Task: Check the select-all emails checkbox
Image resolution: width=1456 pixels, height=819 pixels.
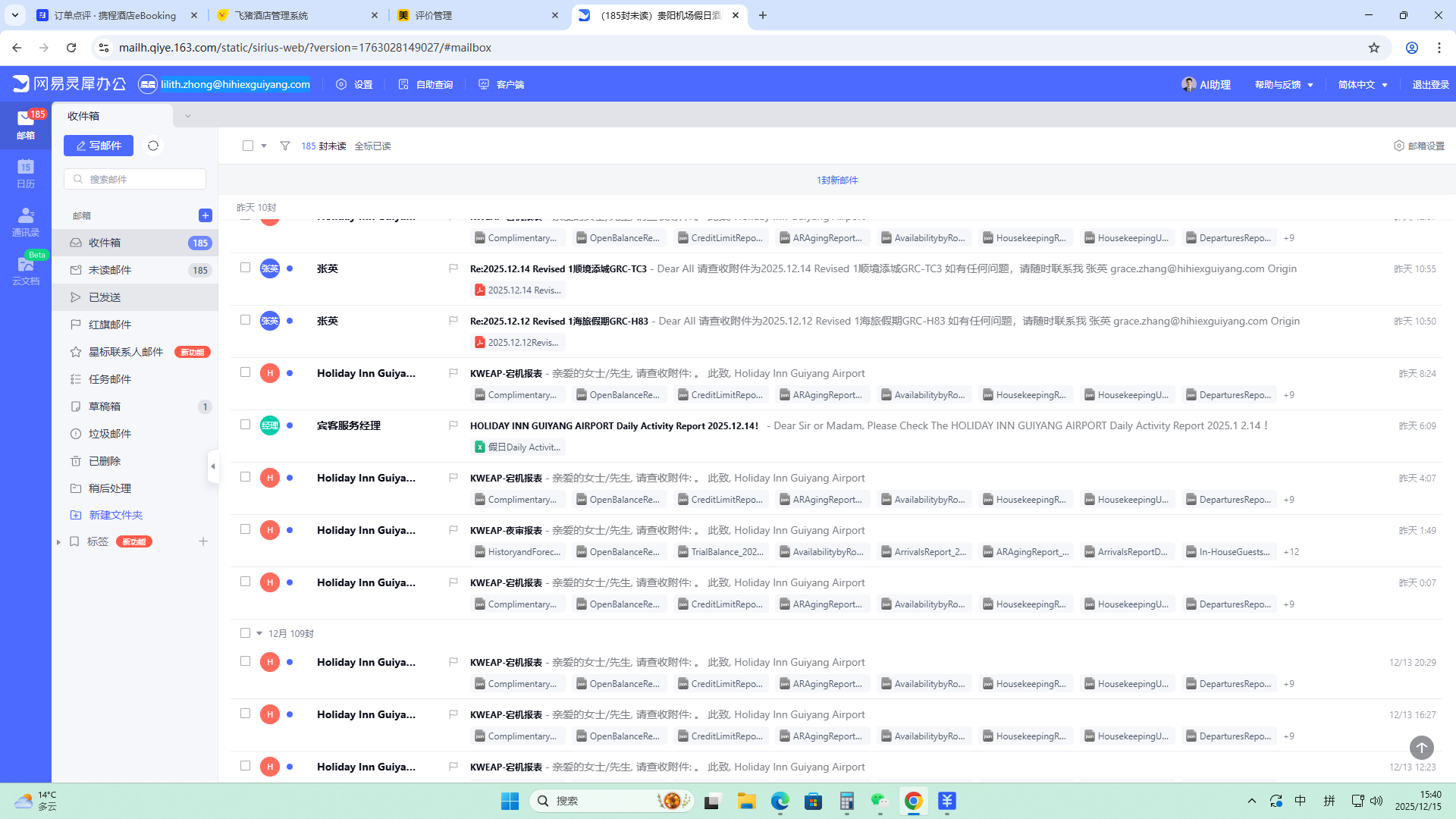Action: [248, 146]
